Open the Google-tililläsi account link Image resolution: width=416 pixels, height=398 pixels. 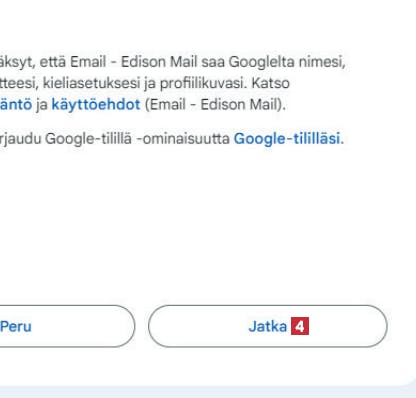click(287, 138)
